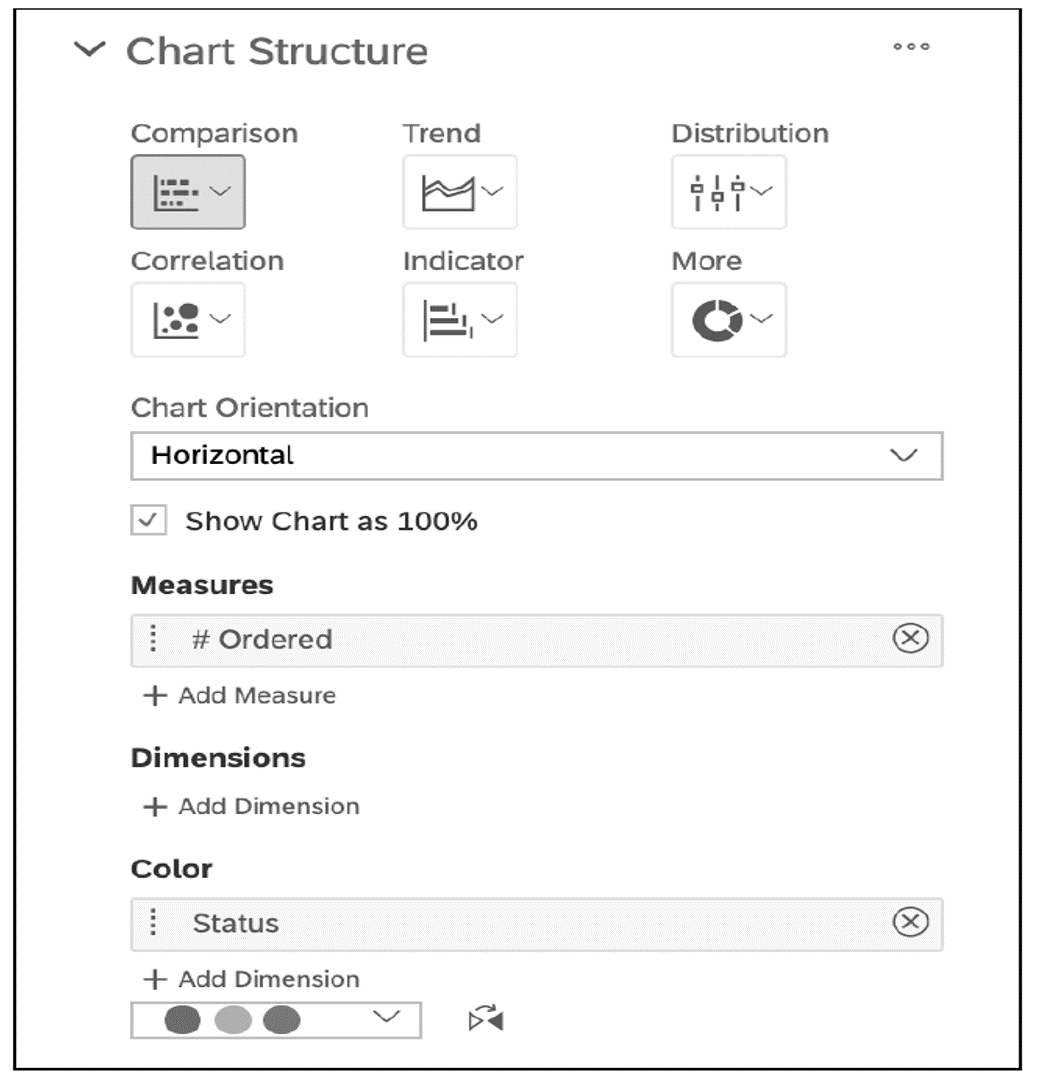Select the Correlation chart type icon
The image size is (1037, 1083).
175,318
